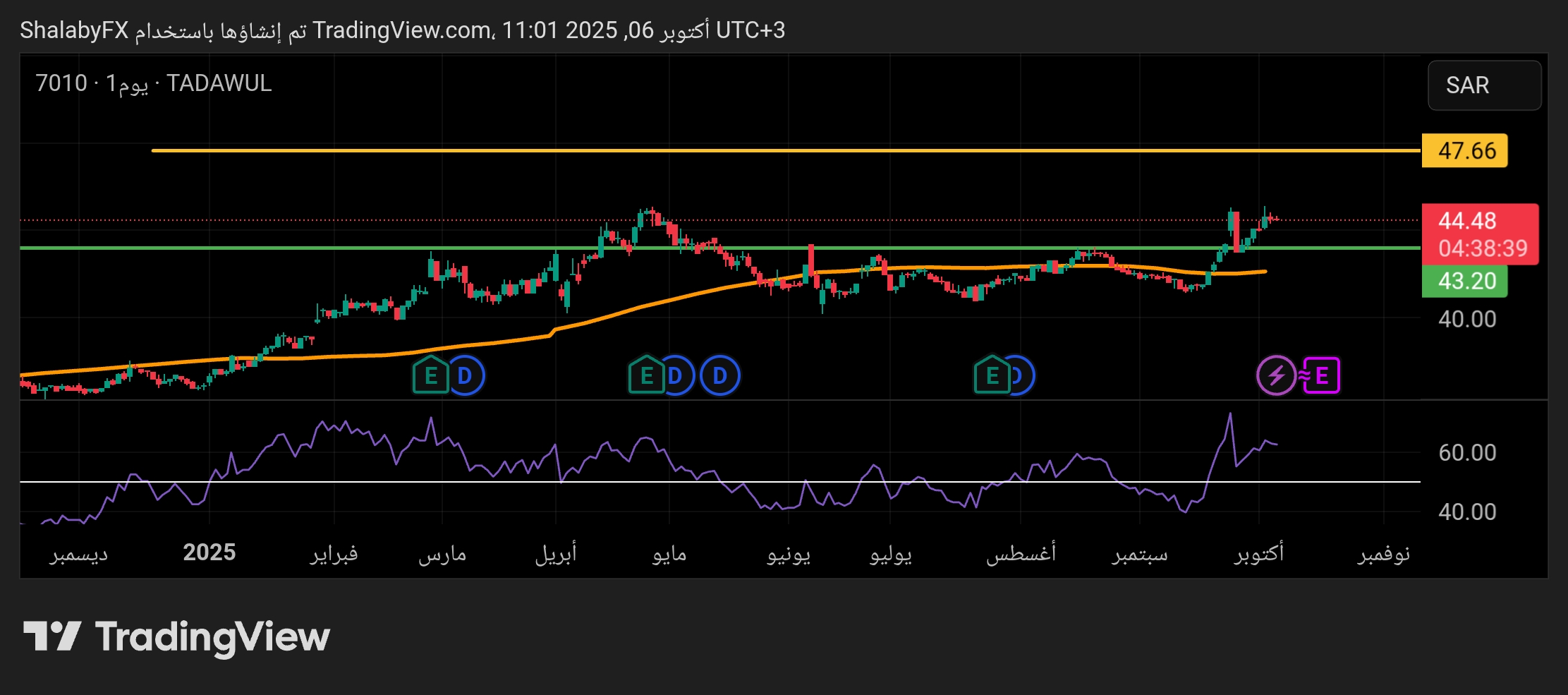Click the 60.00 level on the RSI scale
The width and height of the screenshot is (1568, 695).
1467,452
